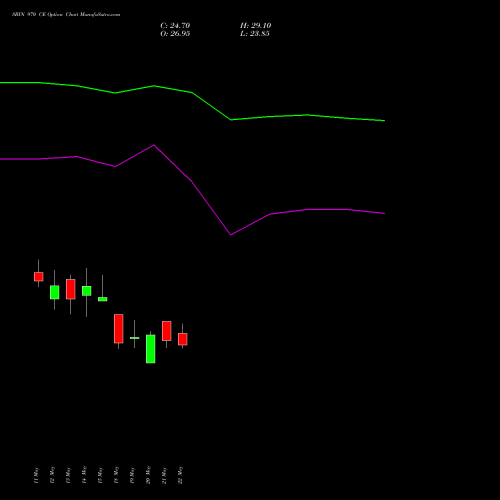Select the 13 May date label

tap(68, 475)
